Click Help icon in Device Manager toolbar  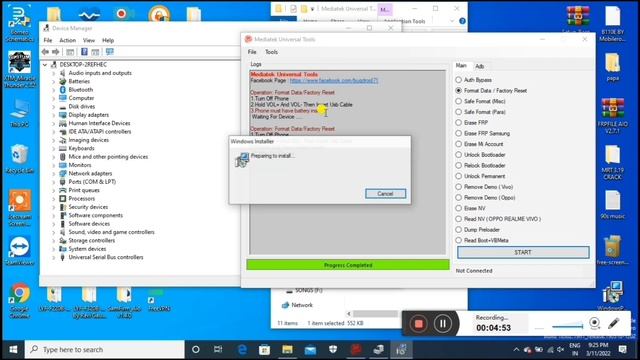(x=84, y=52)
